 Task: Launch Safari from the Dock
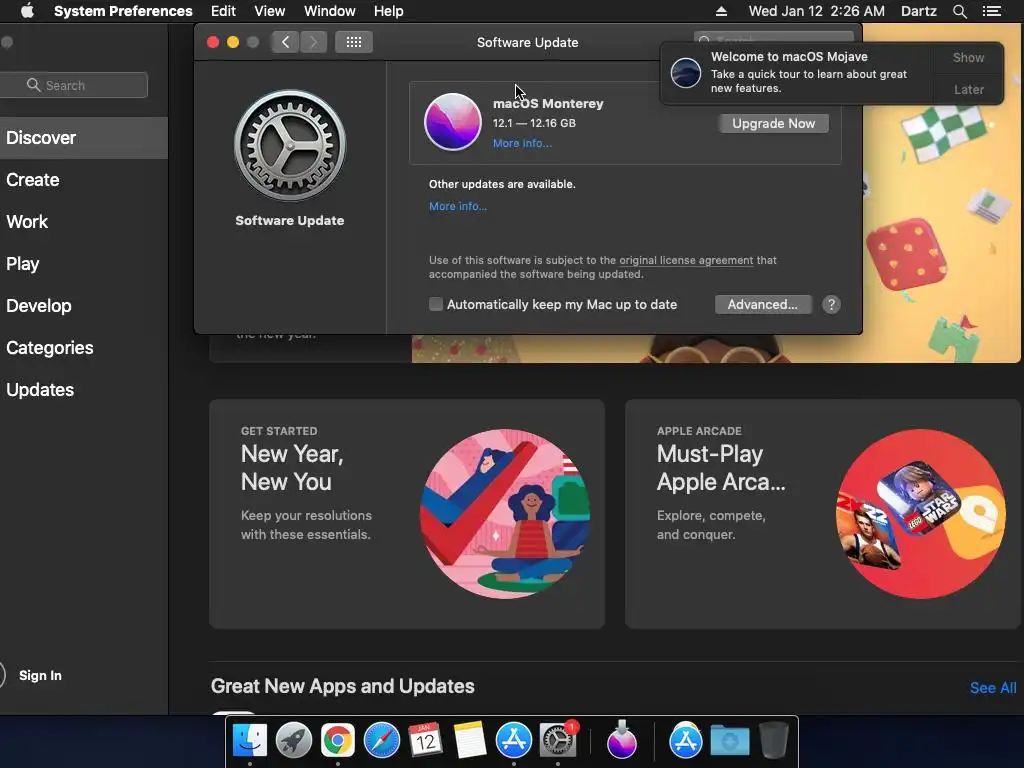point(381,741)
